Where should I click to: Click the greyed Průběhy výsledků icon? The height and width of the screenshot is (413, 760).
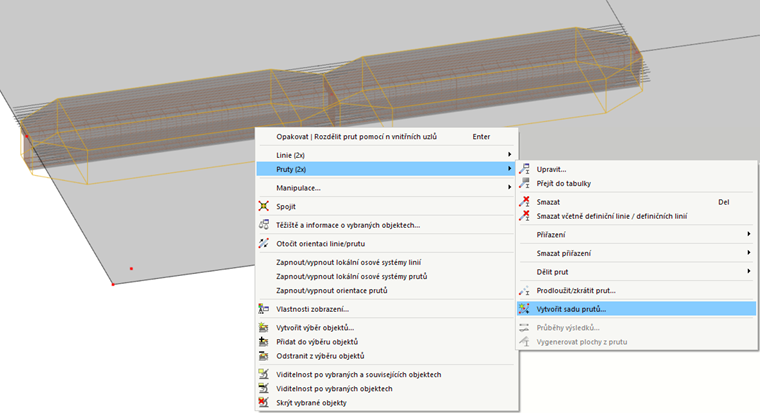524,328
